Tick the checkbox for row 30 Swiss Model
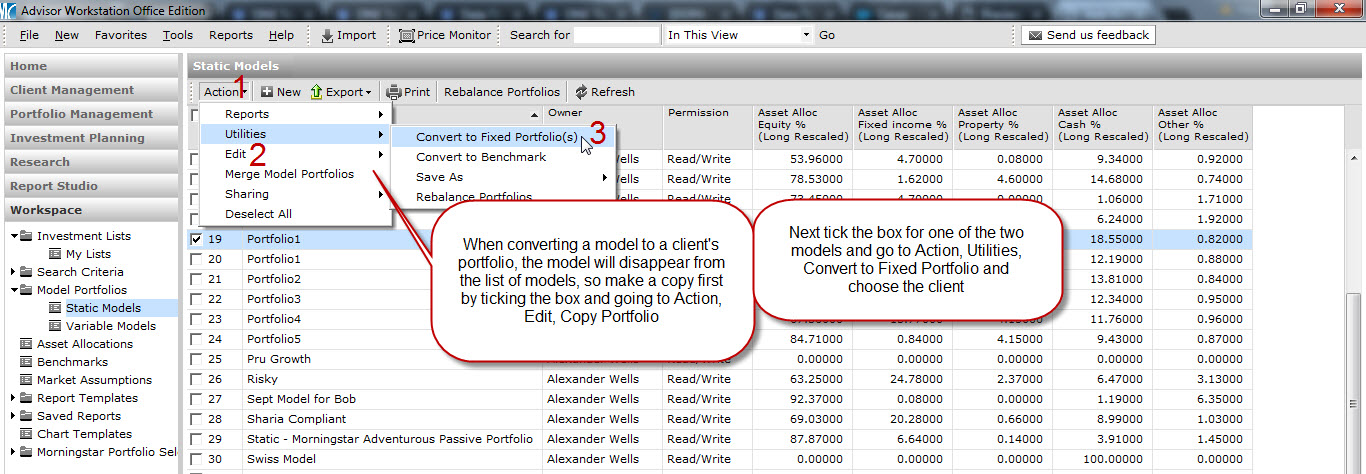This screenshot has width=1366, height=474. click(196, 459)
